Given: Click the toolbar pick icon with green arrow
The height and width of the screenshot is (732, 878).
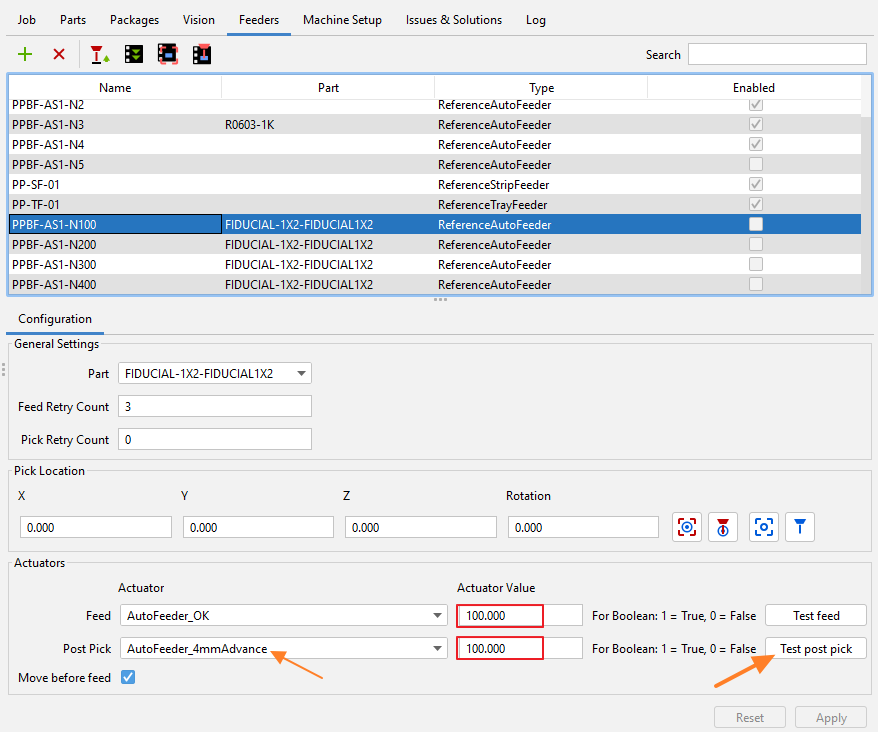Looking at the screenshot, I should coord(100,54).
